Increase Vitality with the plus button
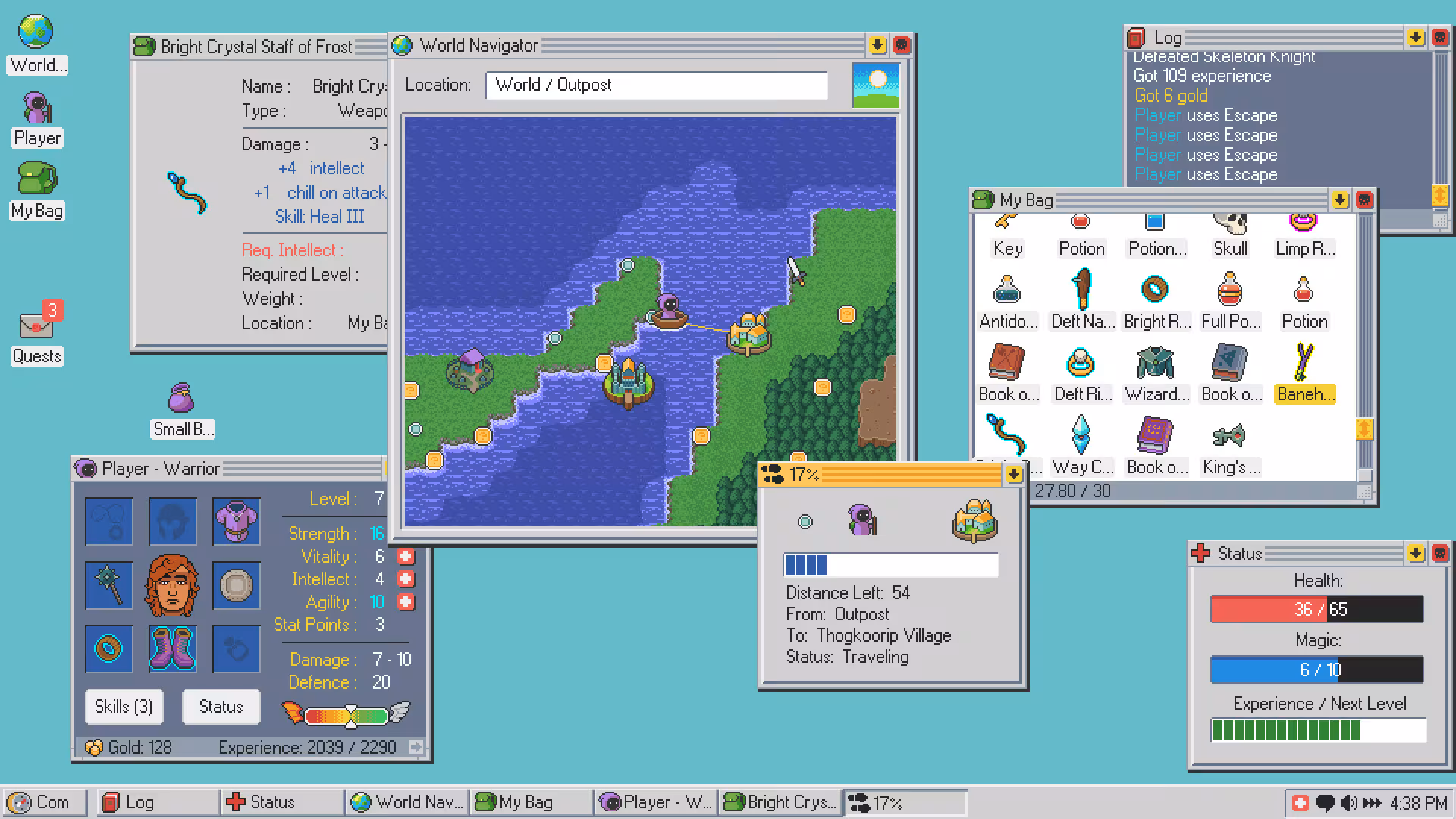This screenshot has width=1456, height=819. (406, 557)
